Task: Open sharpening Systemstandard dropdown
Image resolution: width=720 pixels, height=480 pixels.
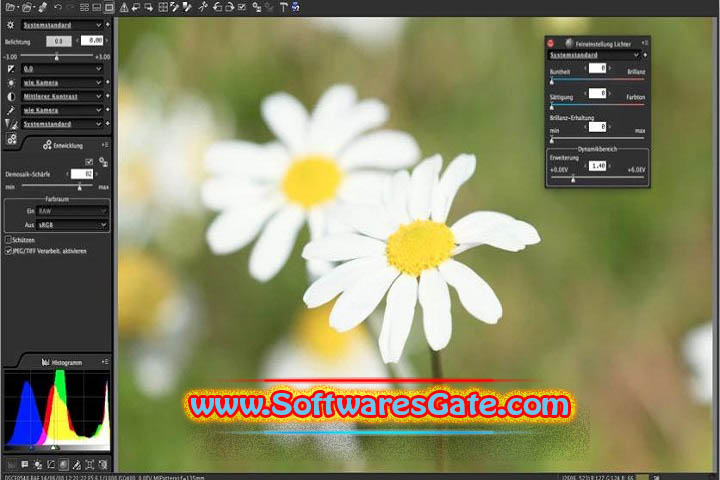Action: 62,124
